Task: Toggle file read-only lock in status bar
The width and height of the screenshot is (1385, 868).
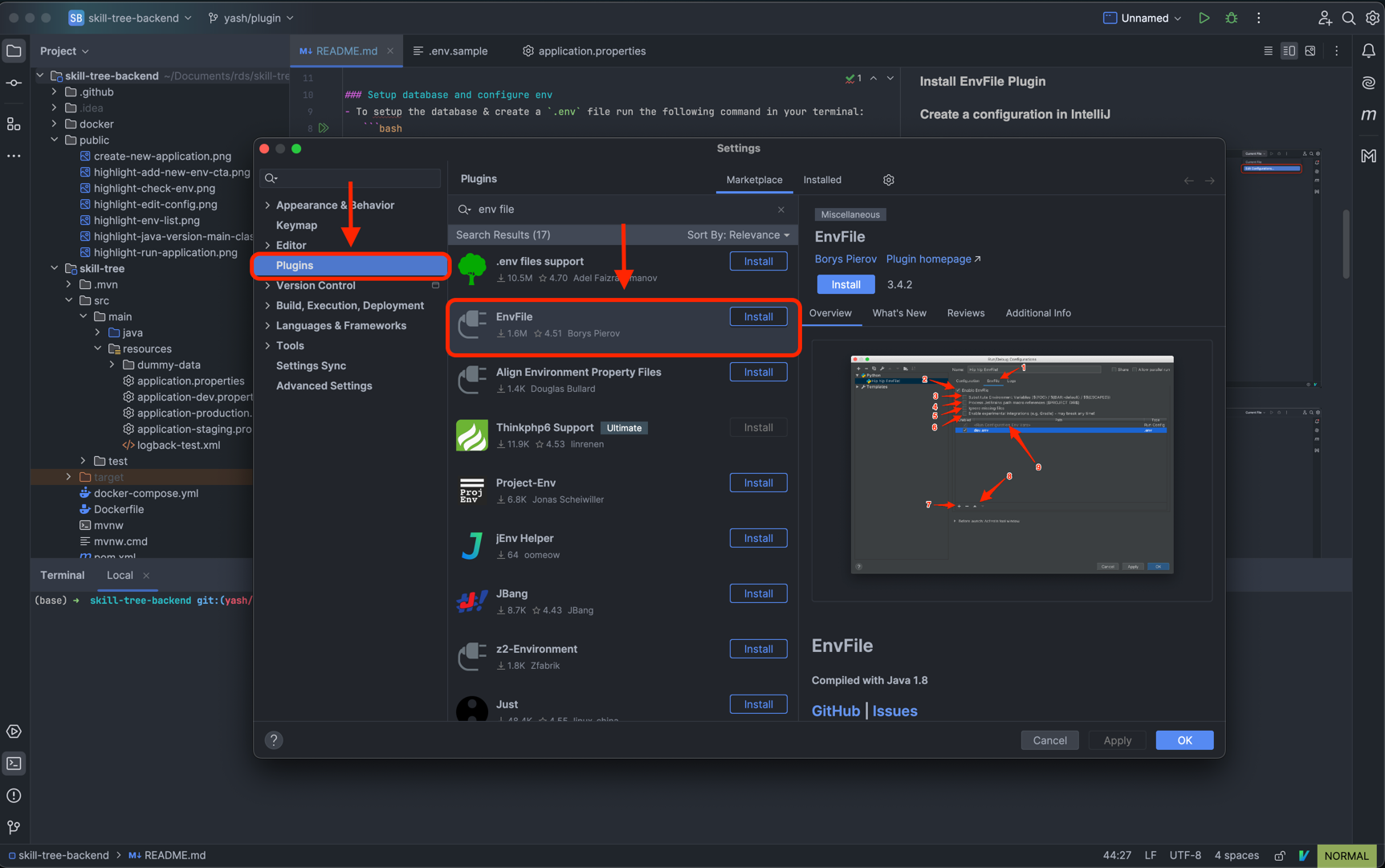Action: tap(1280, 855)
